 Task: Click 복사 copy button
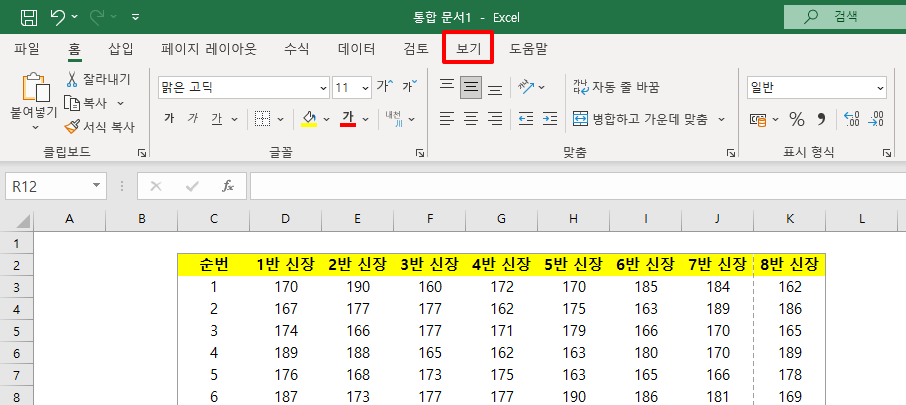point(87,103)
